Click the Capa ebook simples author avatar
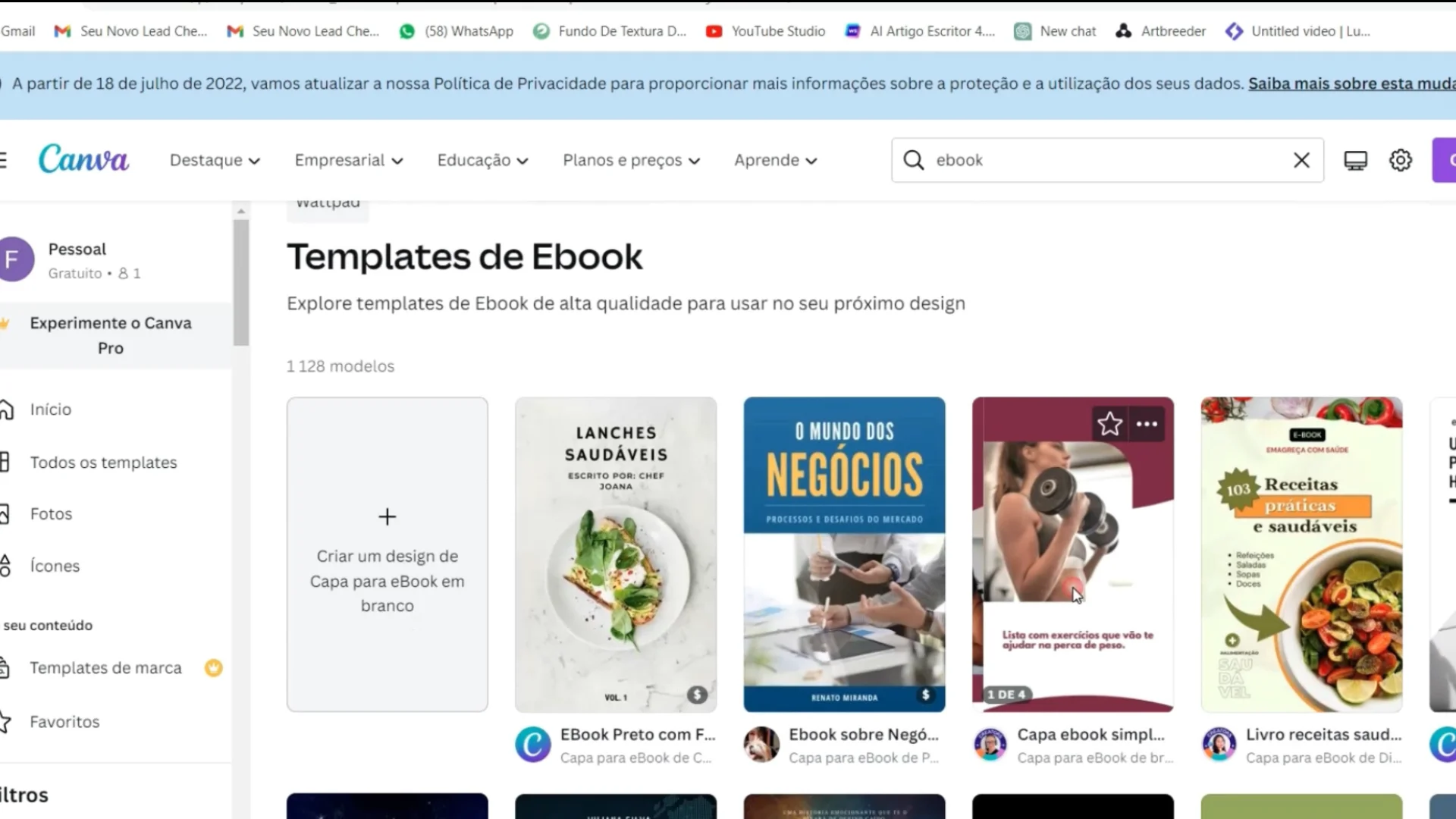The height and width of the screenshot is (819, 1456). (990, 745)
